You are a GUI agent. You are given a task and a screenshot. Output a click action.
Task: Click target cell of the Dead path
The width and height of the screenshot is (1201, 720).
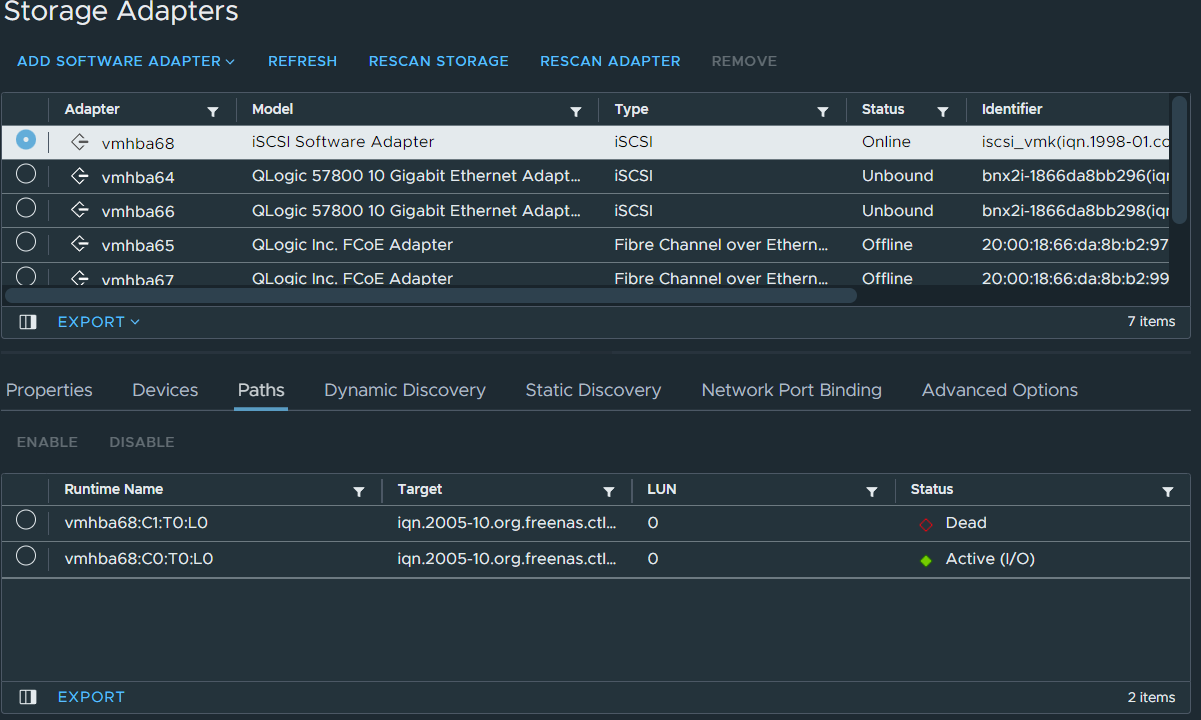coord(507,523)
